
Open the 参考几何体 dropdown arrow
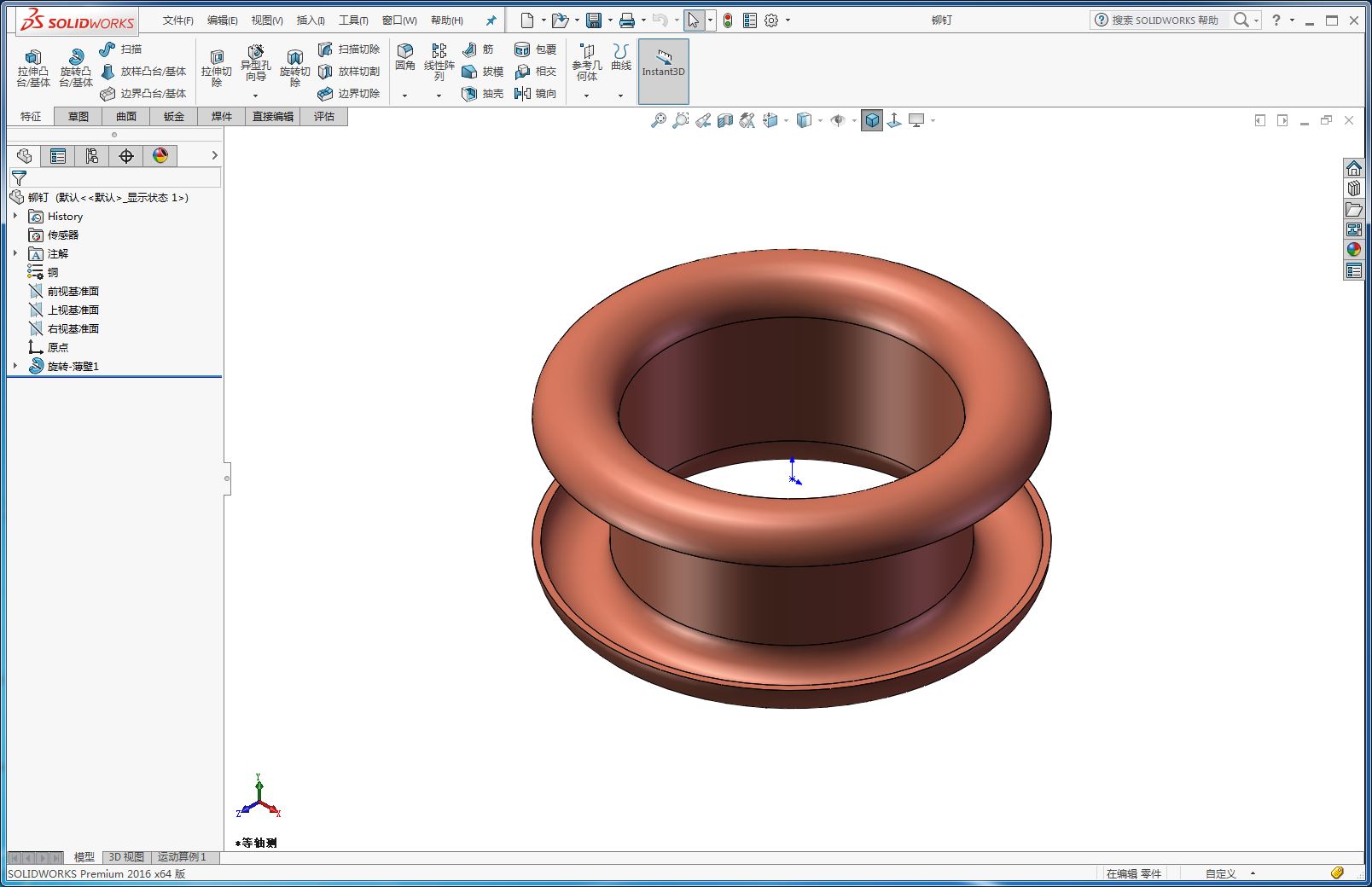587,96
